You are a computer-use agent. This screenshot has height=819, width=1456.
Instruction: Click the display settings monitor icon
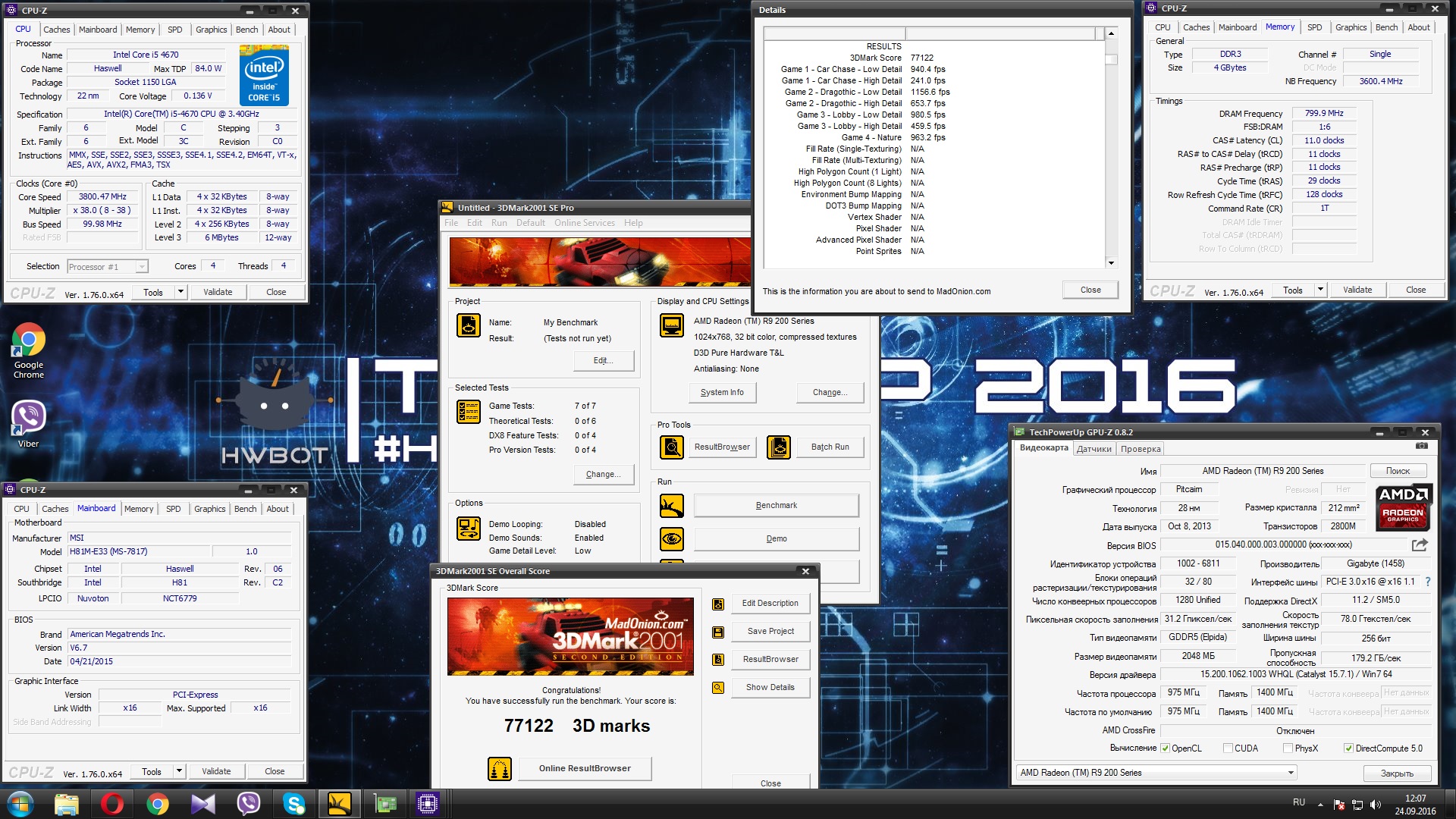tap(671, 325)
